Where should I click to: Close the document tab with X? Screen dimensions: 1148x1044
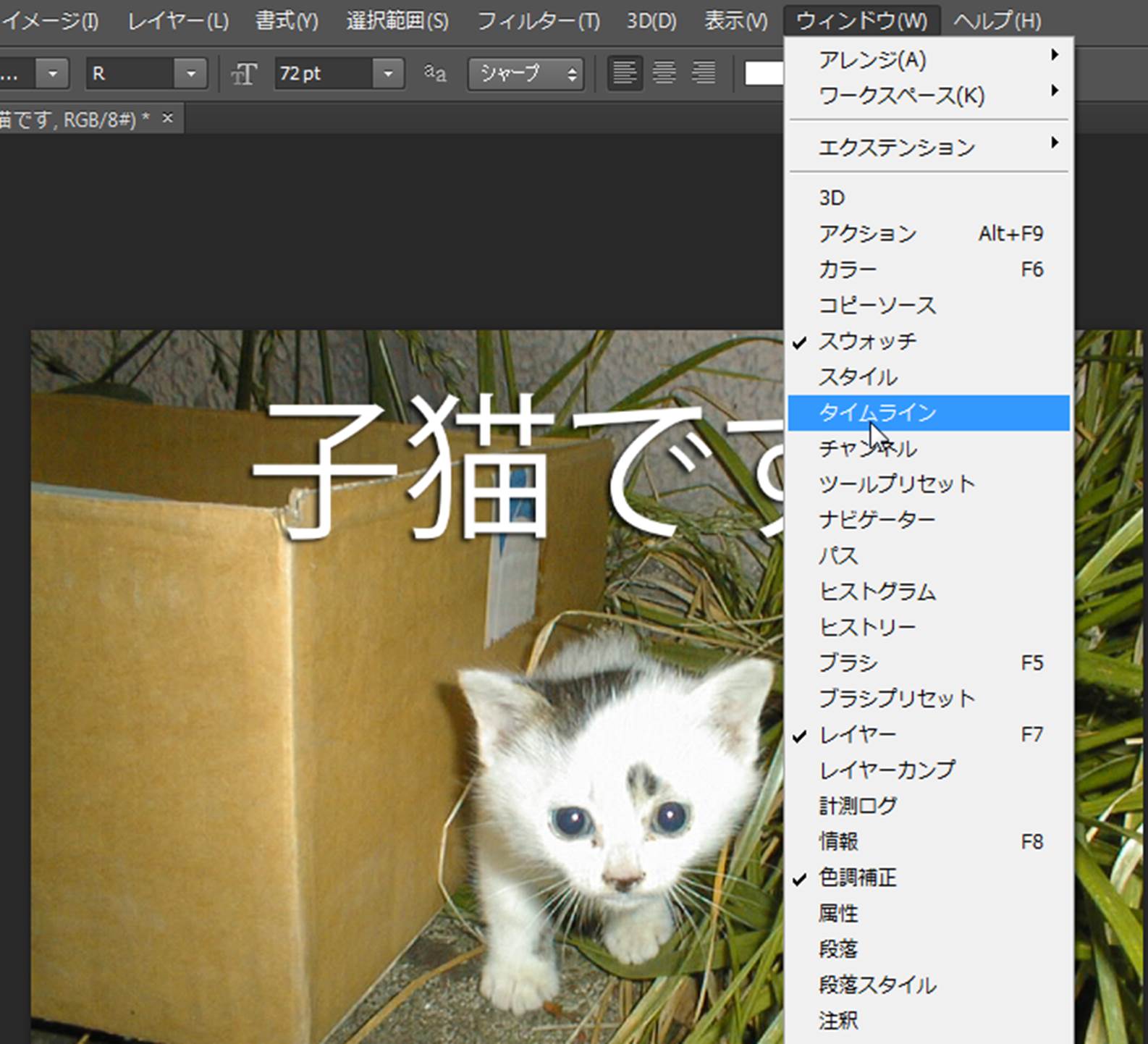pyautogui.click(x=168, y=118)
